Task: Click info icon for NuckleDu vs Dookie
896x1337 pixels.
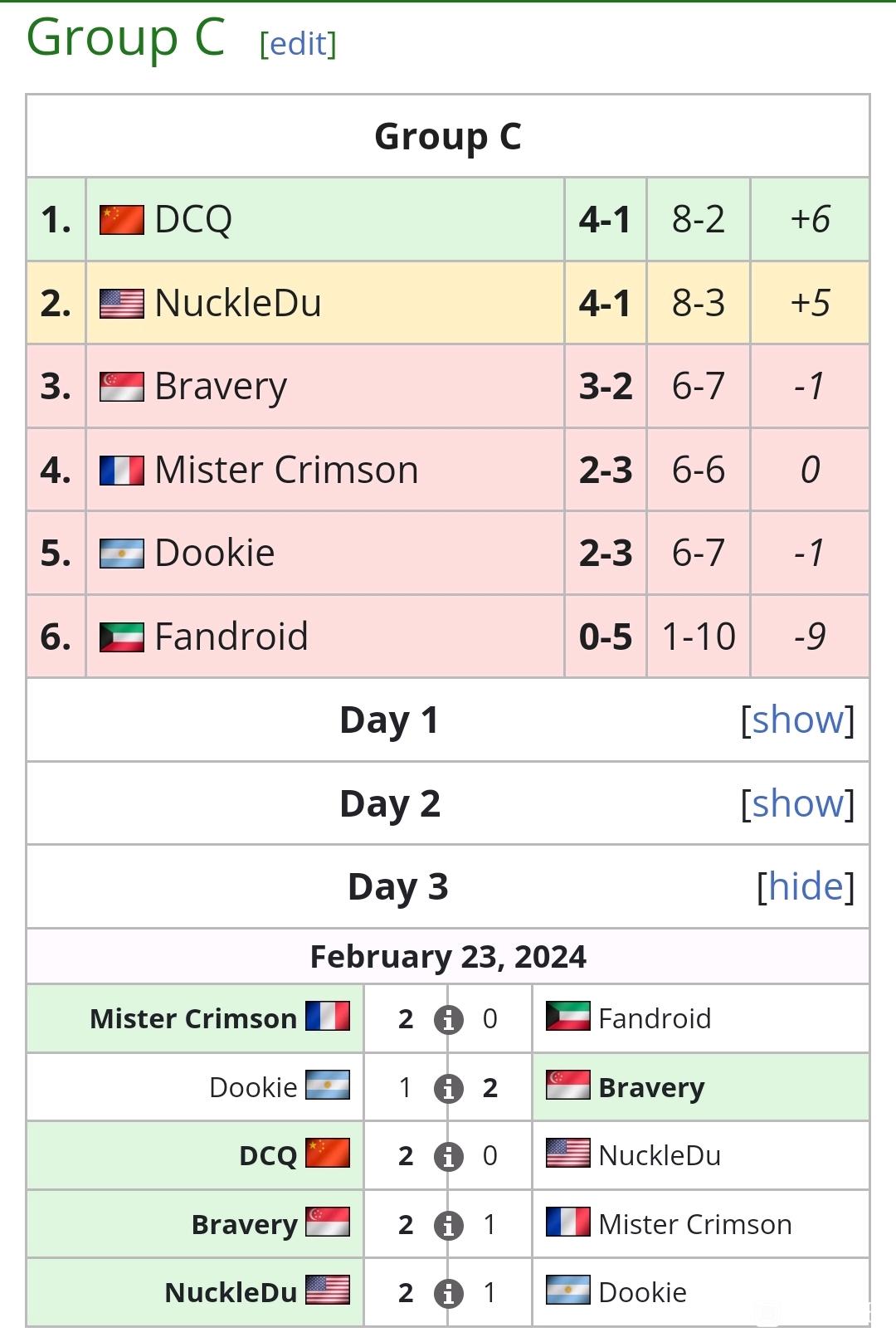Action: [x=448, y=1293]
